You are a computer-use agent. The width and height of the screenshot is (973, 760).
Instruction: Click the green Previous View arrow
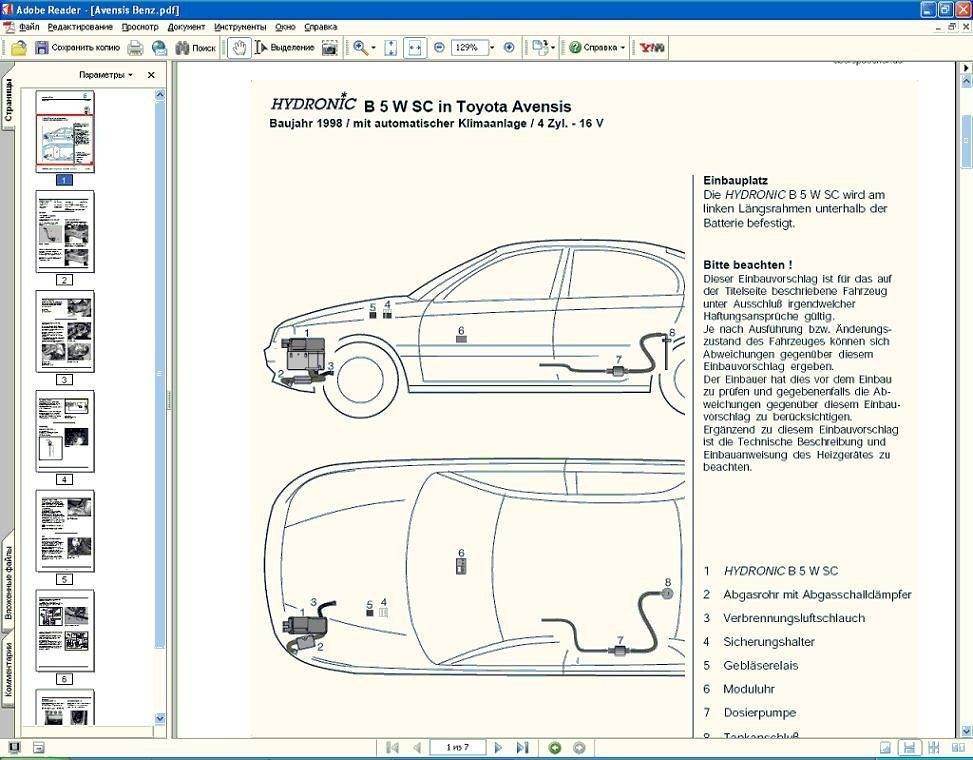click(x=555, y=747)
